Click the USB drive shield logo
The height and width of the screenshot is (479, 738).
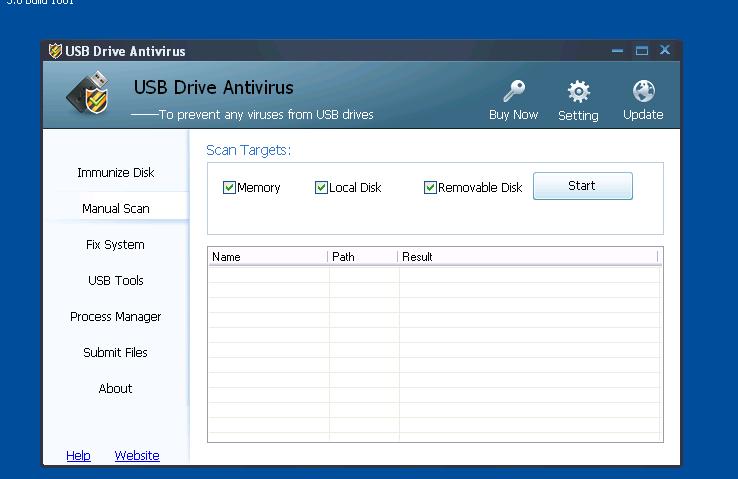click(89, 93)
